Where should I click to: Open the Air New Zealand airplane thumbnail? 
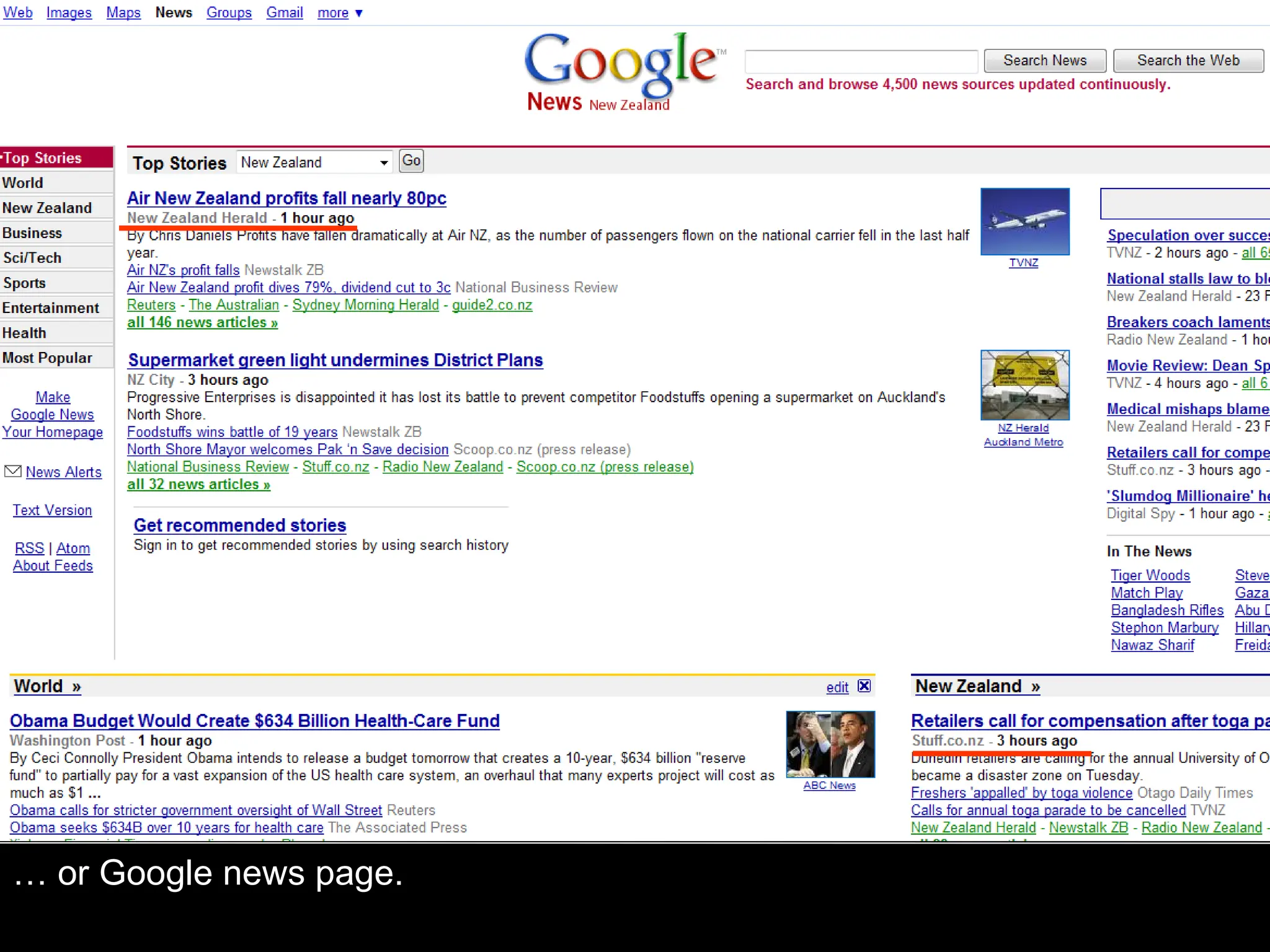pos(1024,221)
